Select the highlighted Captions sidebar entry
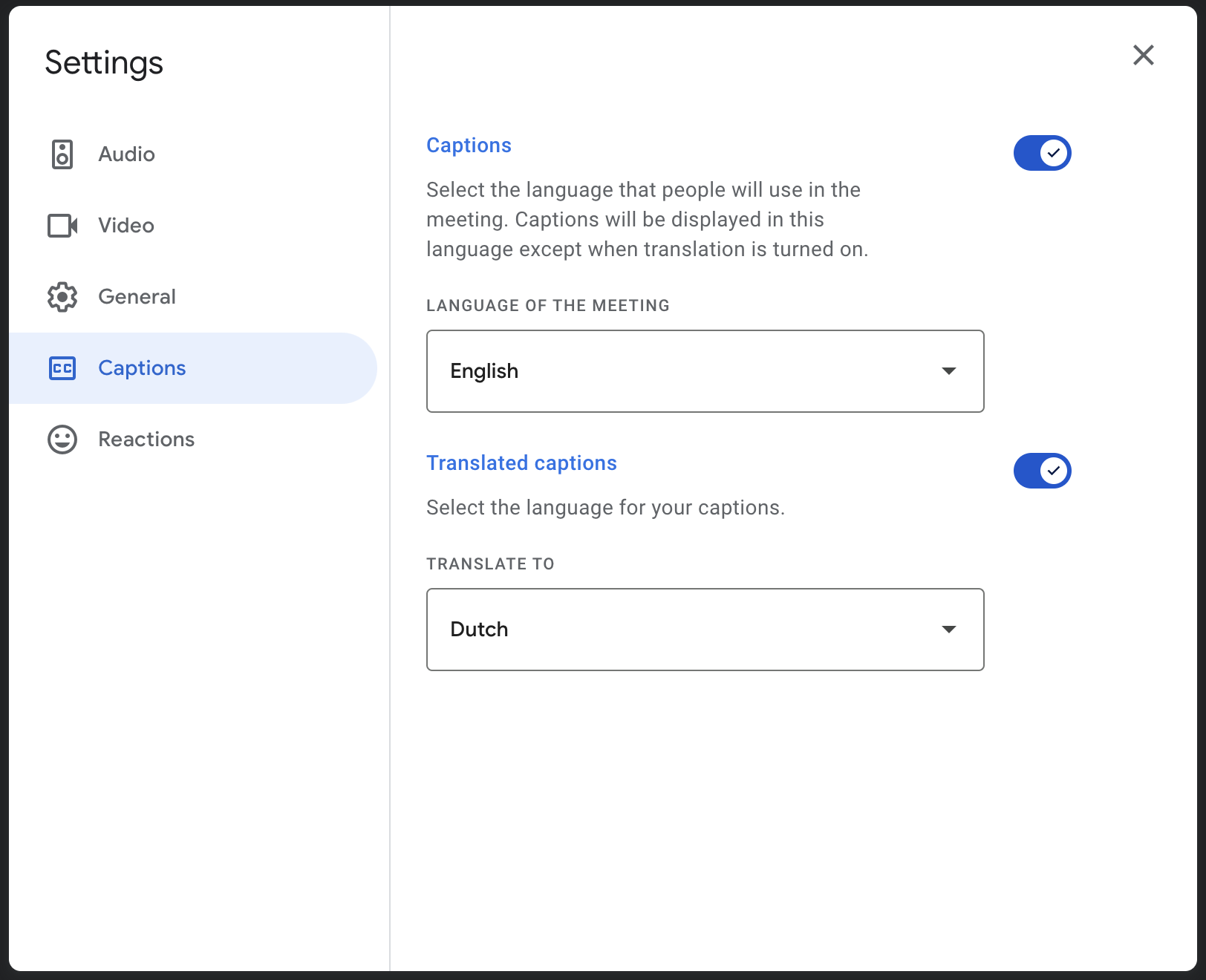Viewport: 1206px width, 980px height. click(x=141, y=367)
